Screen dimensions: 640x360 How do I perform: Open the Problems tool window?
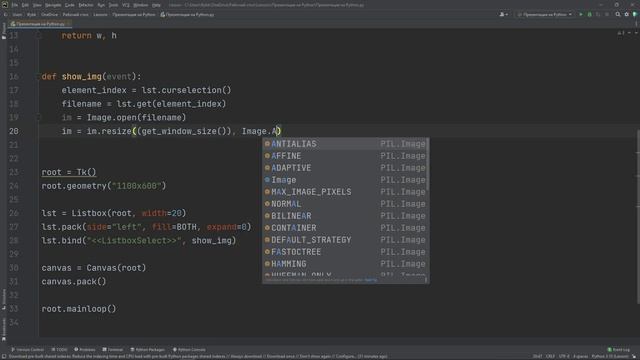pos(84,350)
